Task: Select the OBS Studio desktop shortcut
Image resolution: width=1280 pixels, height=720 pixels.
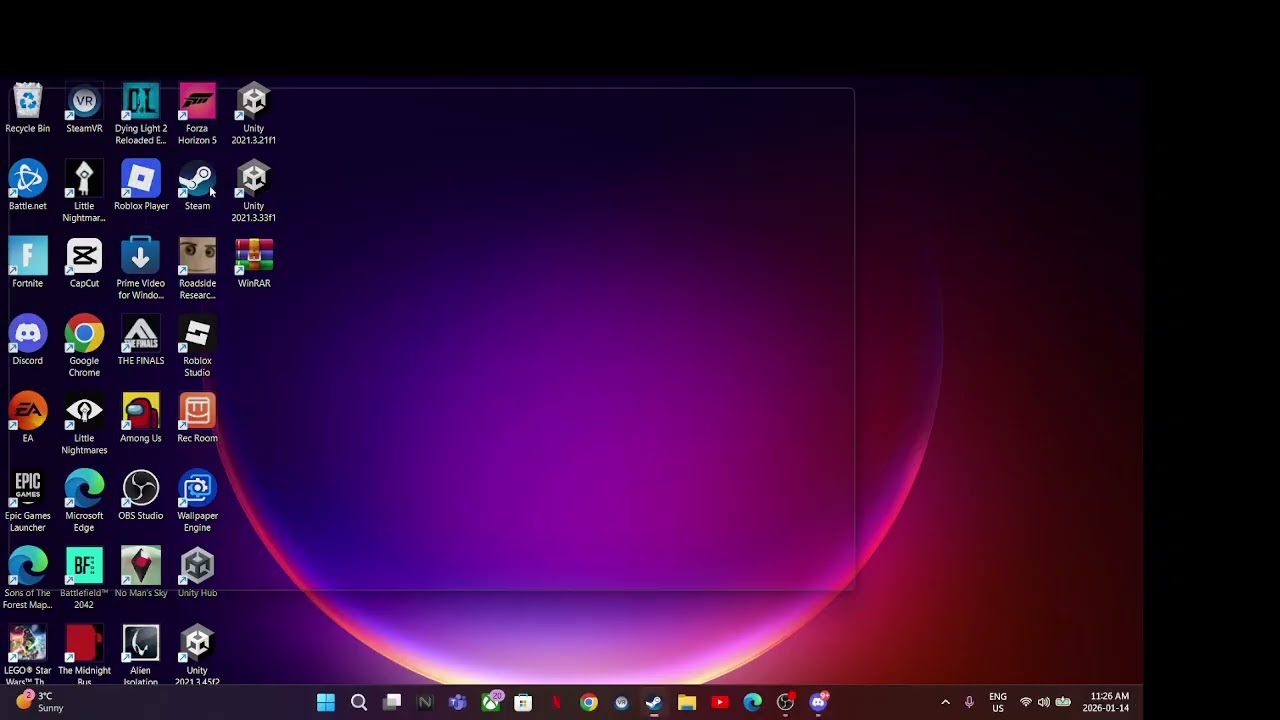Action: pos(141,496)
